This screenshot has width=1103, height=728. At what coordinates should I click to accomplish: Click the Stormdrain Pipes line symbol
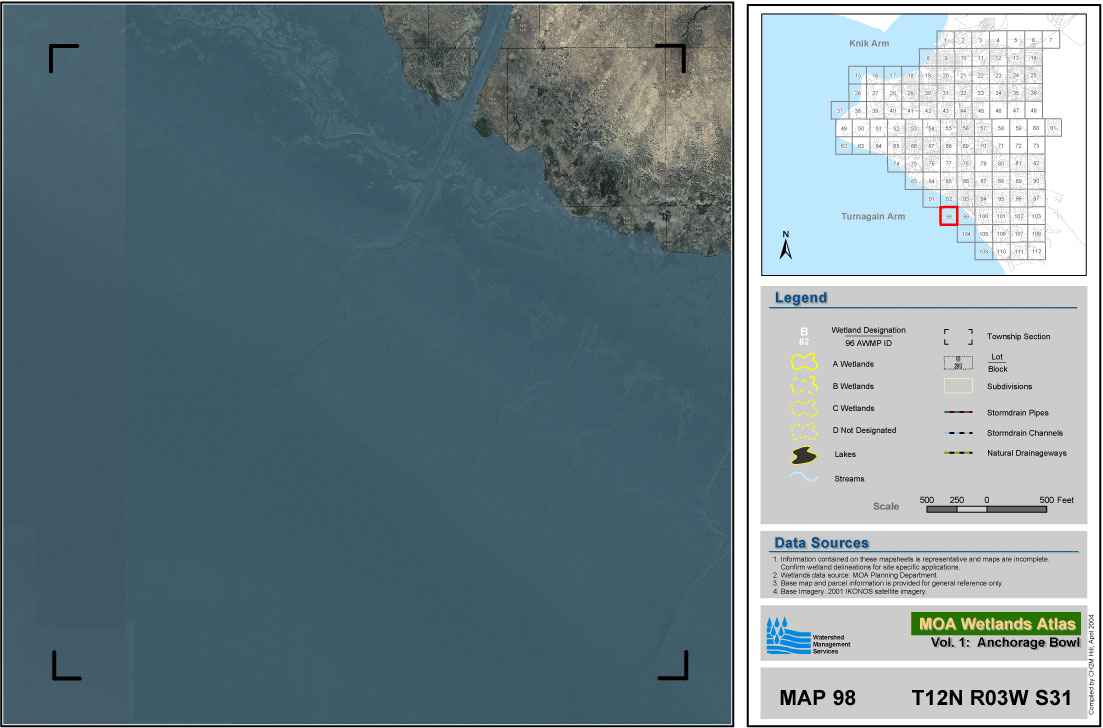pyautogui.click(x=958, y=412)
